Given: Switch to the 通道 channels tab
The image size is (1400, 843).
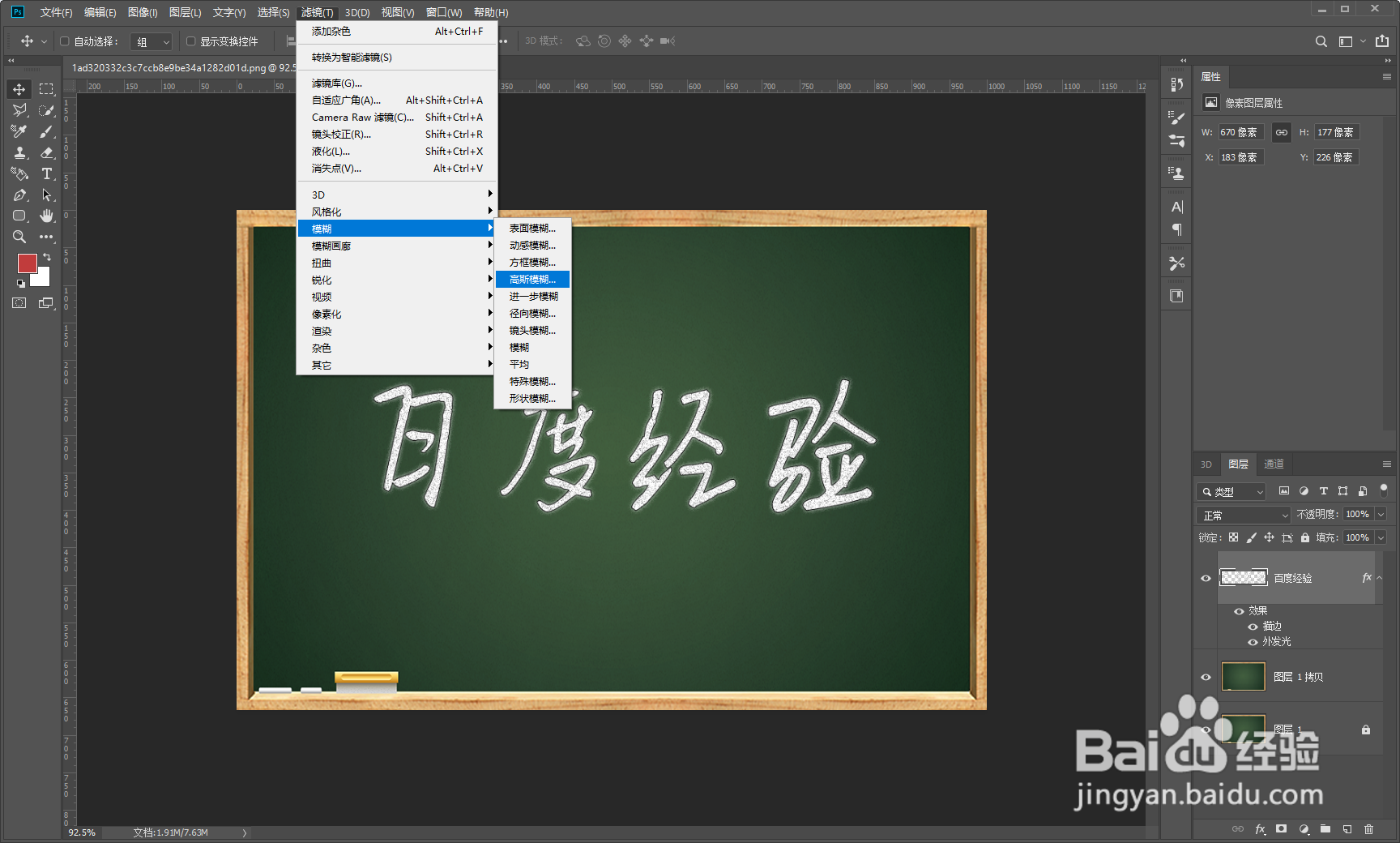Looking at the screenshot, I should 1274,464.
